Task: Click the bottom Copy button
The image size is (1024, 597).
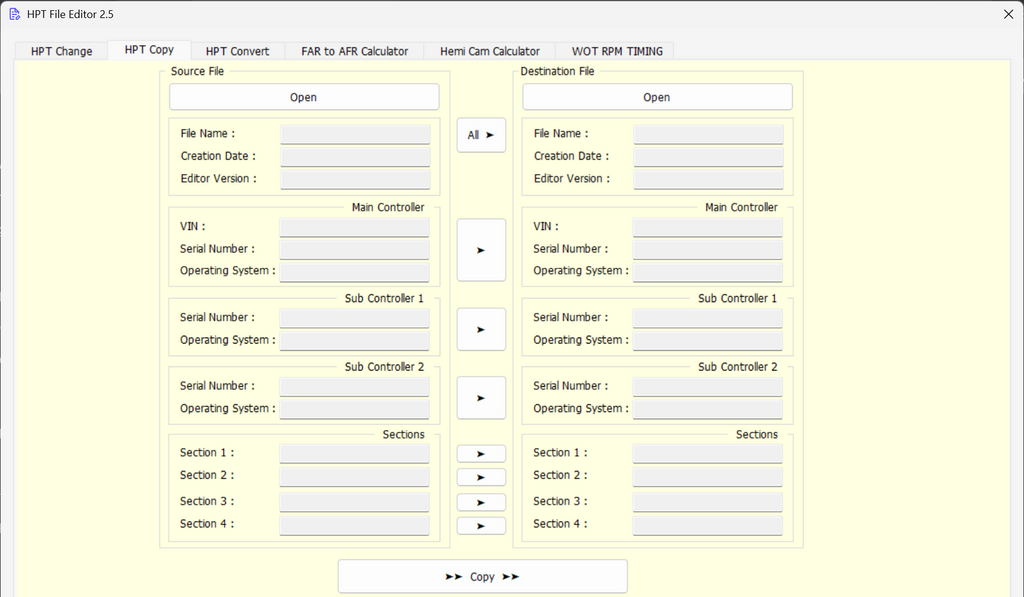Action: [x=483, y=576]
